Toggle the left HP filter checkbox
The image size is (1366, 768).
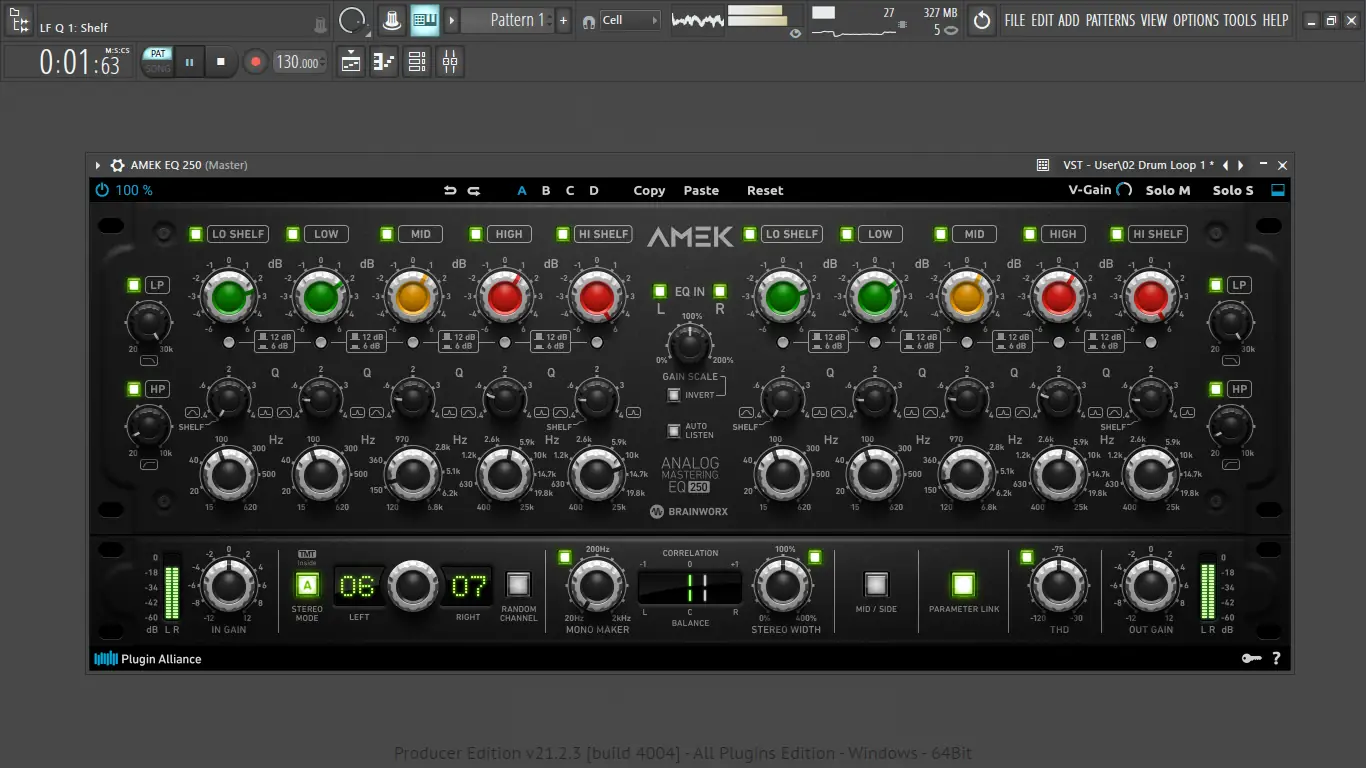click(x=134, y=389)
